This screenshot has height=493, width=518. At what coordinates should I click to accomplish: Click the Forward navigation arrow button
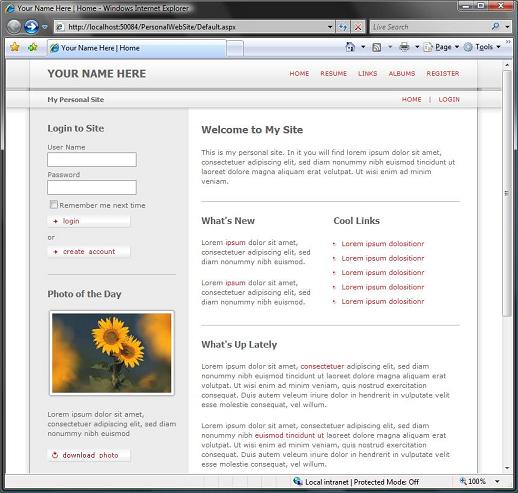(31, 27)
